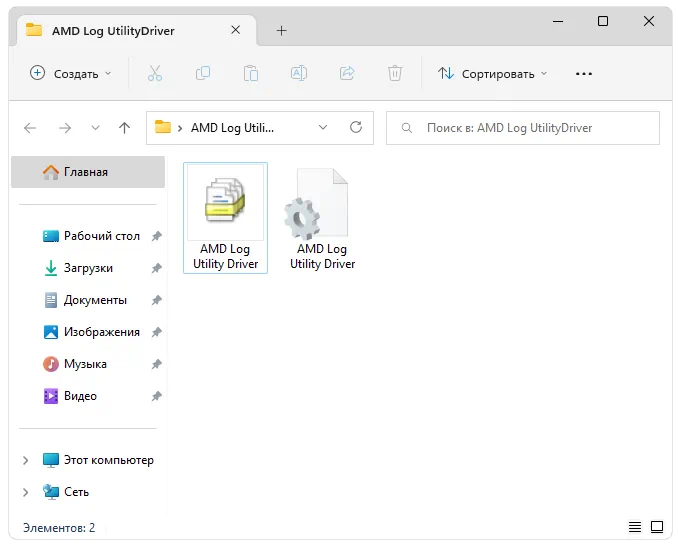Switch to details list view icon
The height and width of the screenshot is (548, 678).
[x=635, y=527]
